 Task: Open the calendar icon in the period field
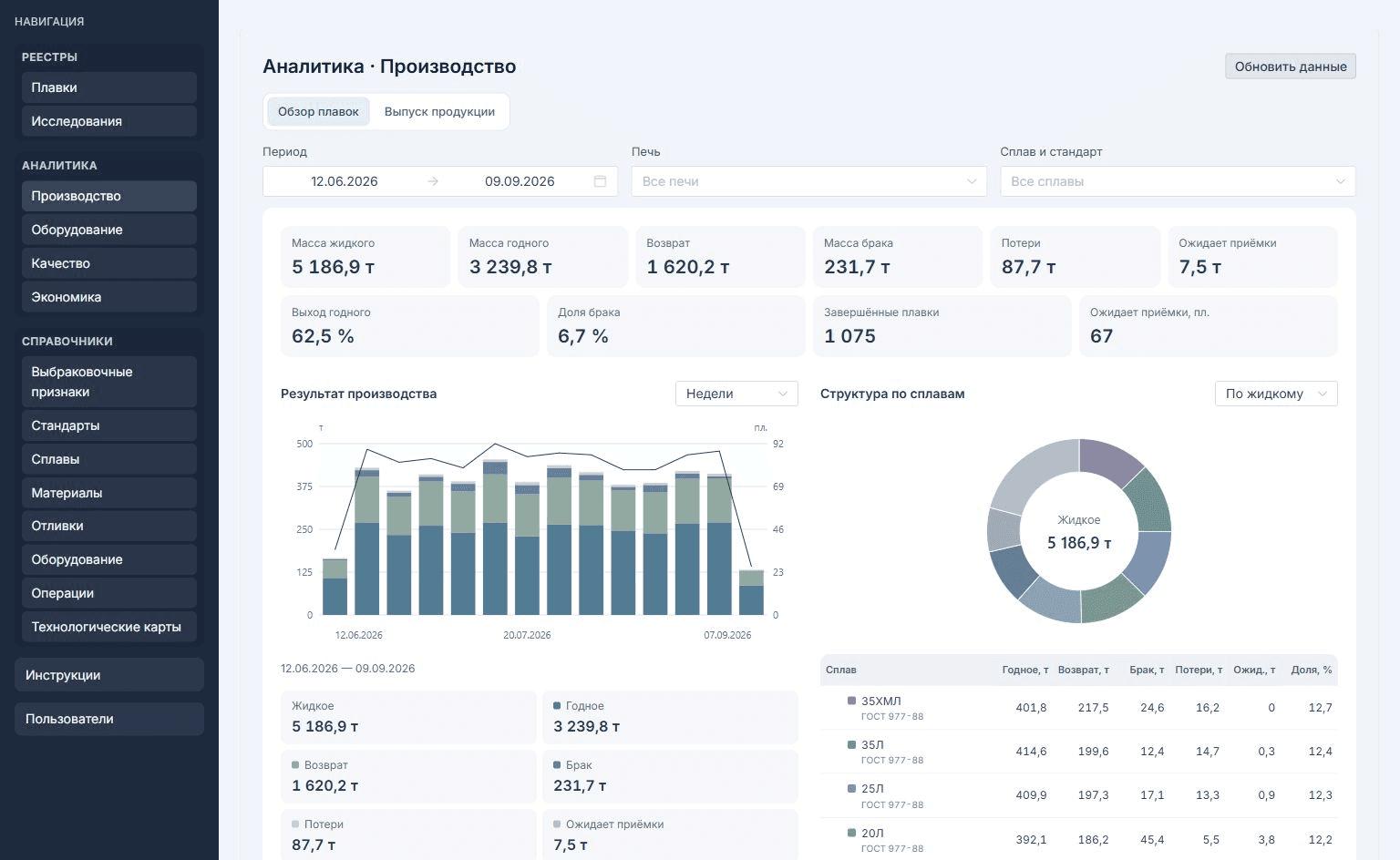point(600,181)
